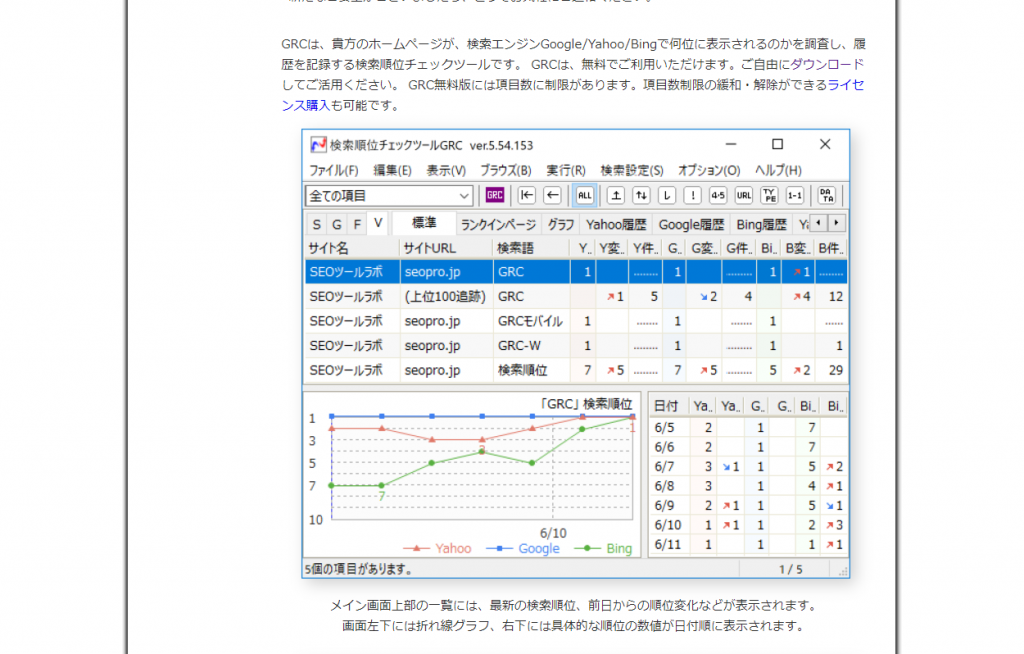Sort by the 検索語 column header
1024x654 pixels.
pyautogui.click(x=532, y=248)
